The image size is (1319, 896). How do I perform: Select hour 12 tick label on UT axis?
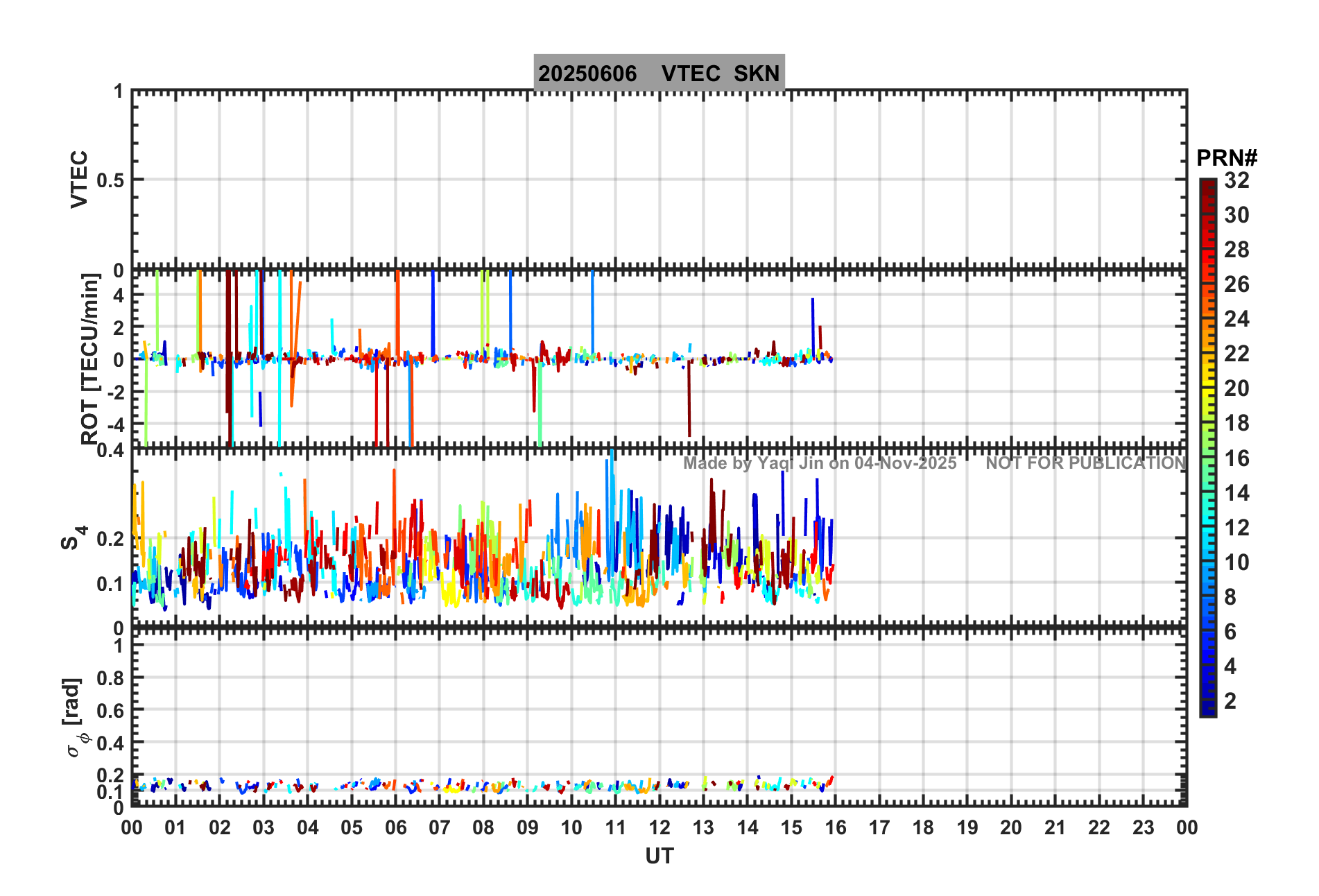click(659, 827)
